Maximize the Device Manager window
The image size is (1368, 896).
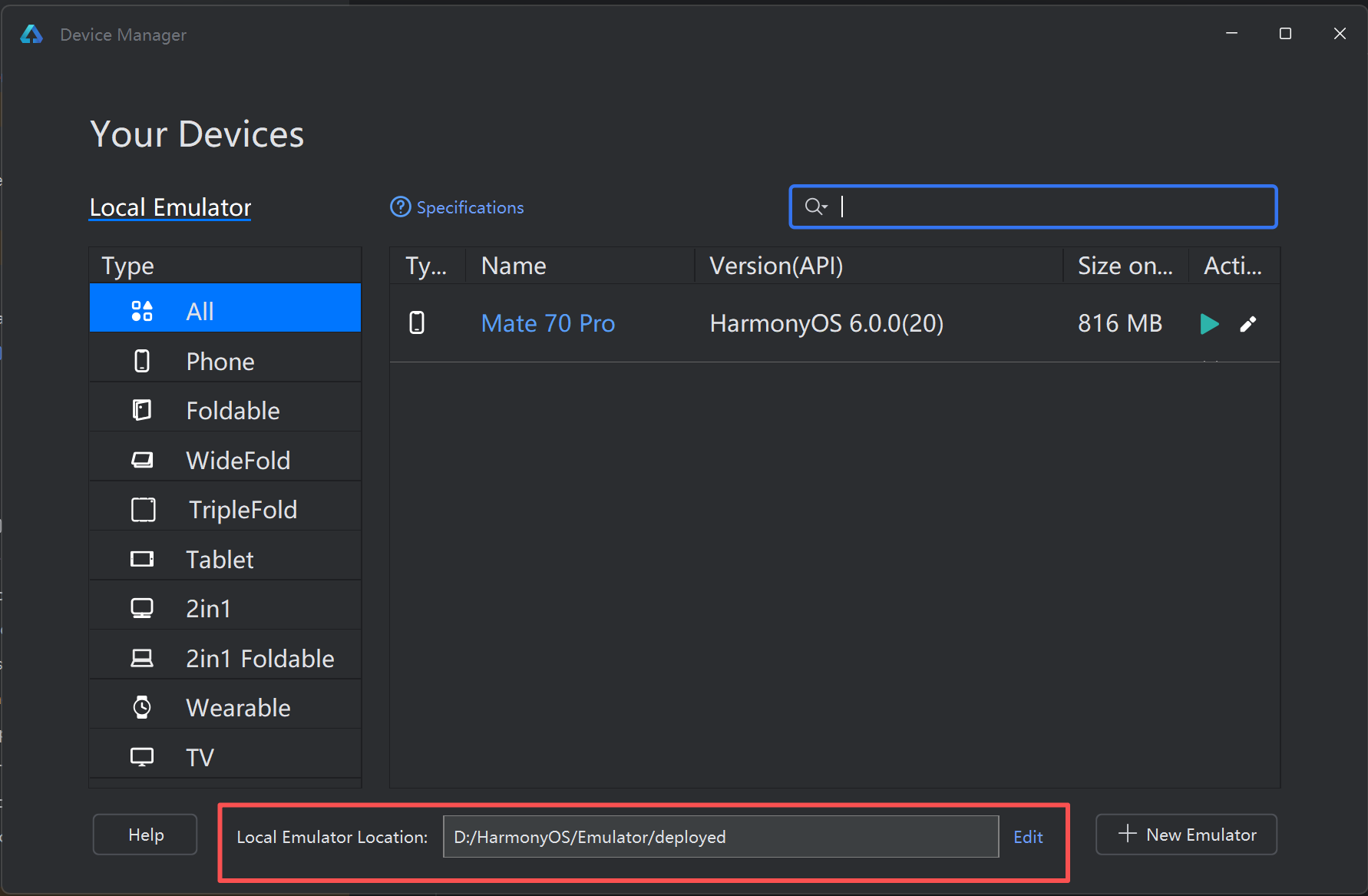1285,34
